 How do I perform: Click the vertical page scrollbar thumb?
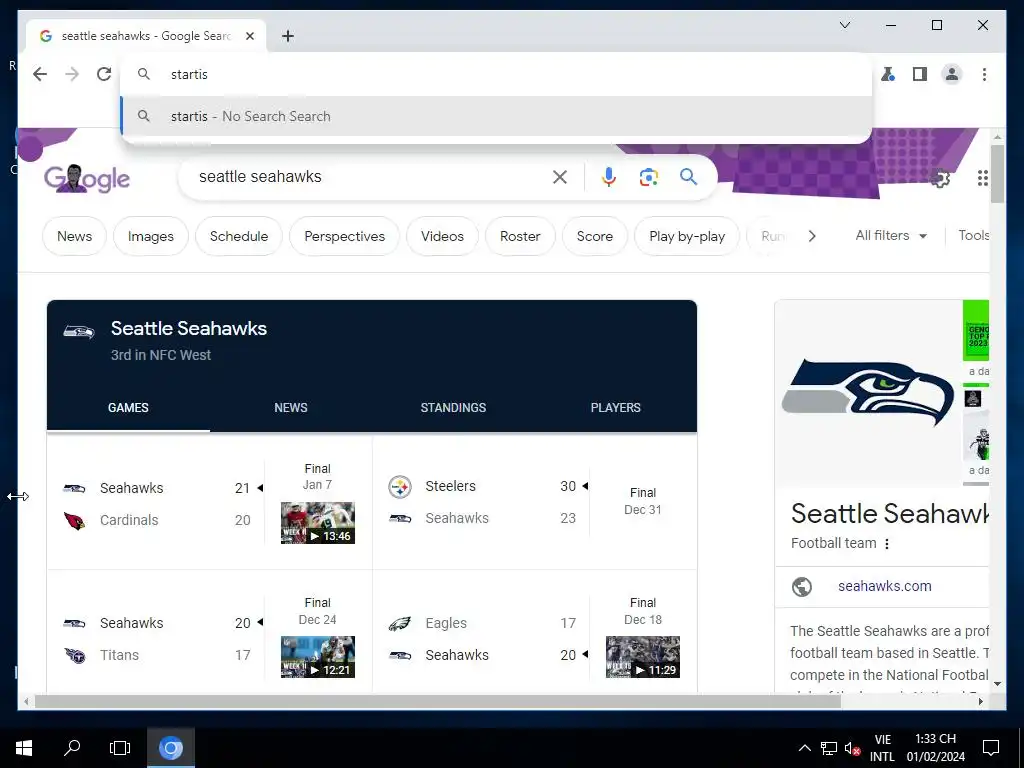click(997, 174)
